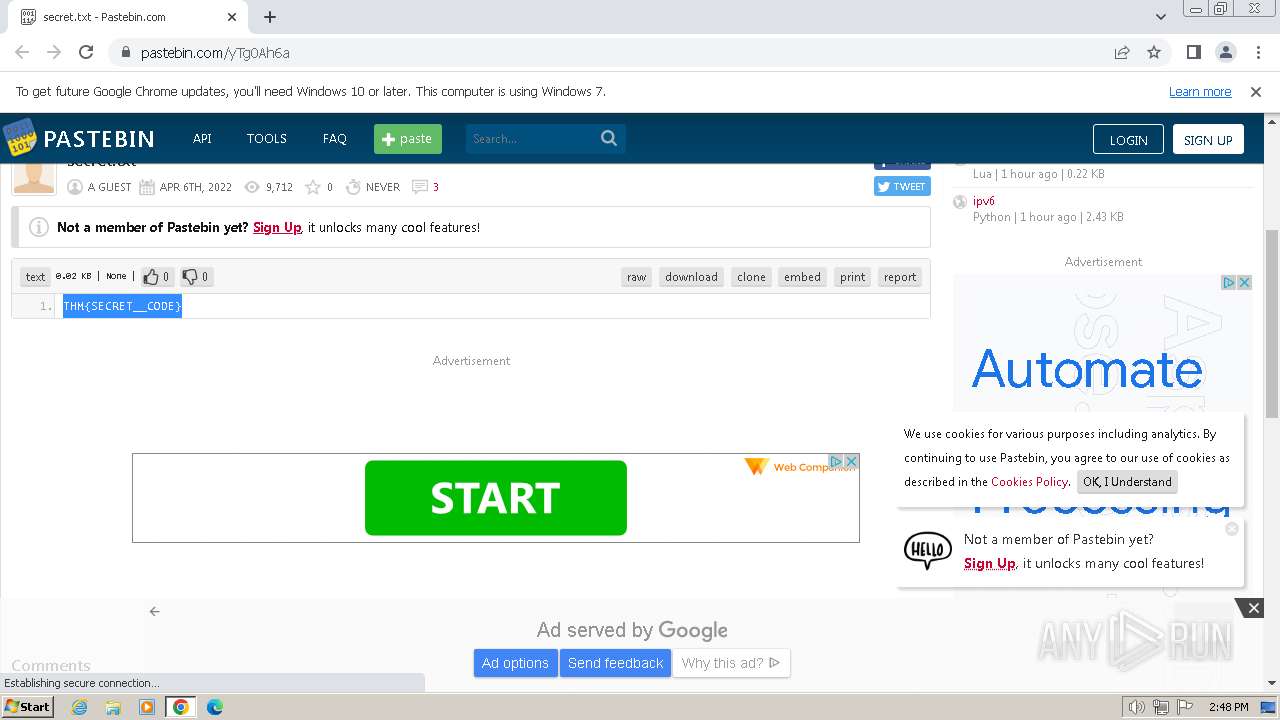This screenshot has height=720, width=1280.
Task: Close the START banner ad X icon
Action: click(852, 461)
